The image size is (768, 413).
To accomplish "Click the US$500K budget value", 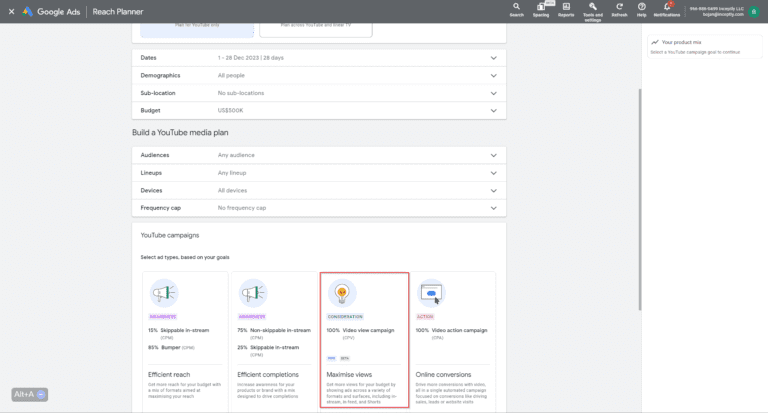I will 230,111.
